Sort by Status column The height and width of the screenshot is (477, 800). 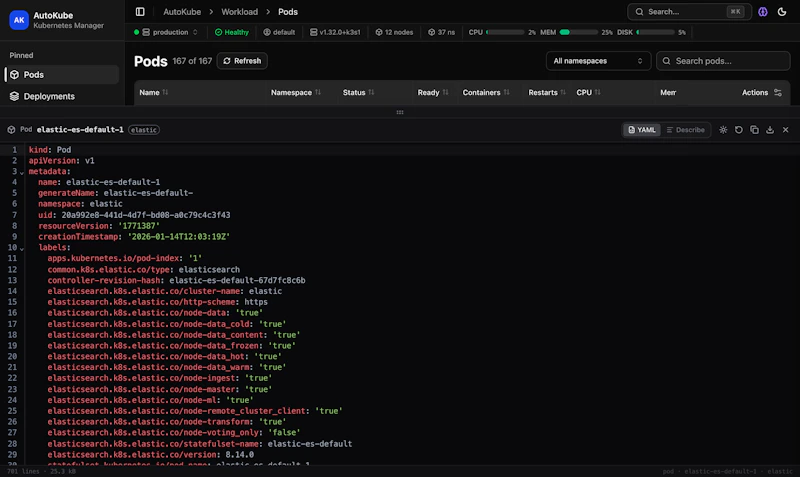tap(358, 92)
